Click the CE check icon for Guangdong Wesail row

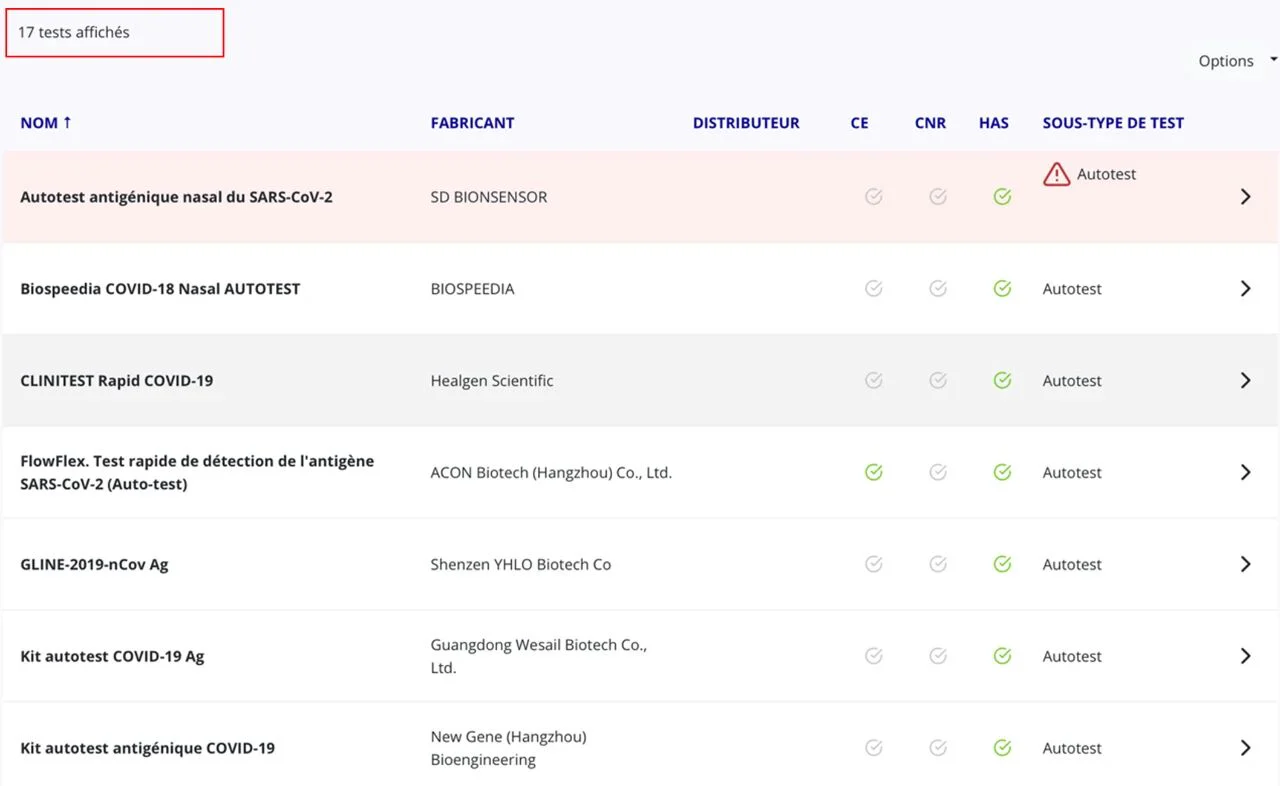point(874,656)
